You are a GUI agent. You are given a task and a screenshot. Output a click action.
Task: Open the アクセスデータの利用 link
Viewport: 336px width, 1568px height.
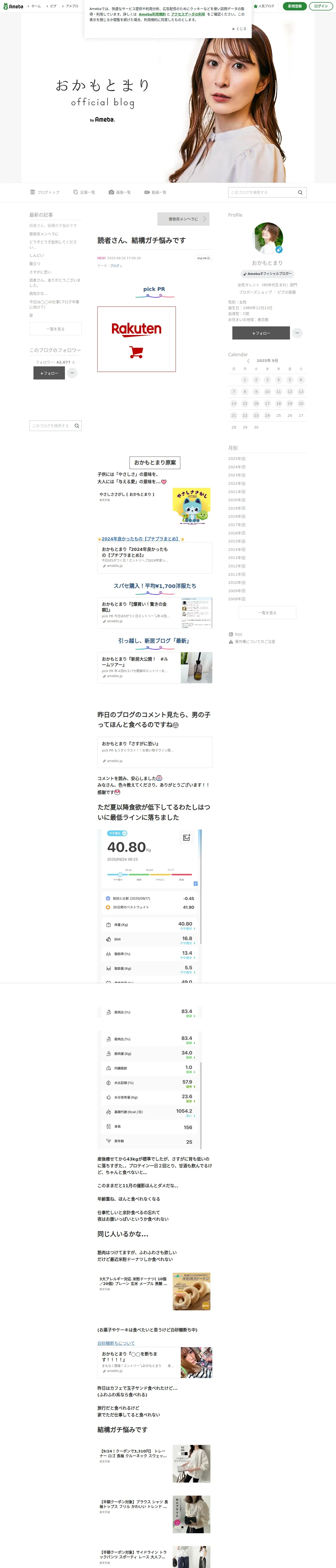[x=188, y=14]
